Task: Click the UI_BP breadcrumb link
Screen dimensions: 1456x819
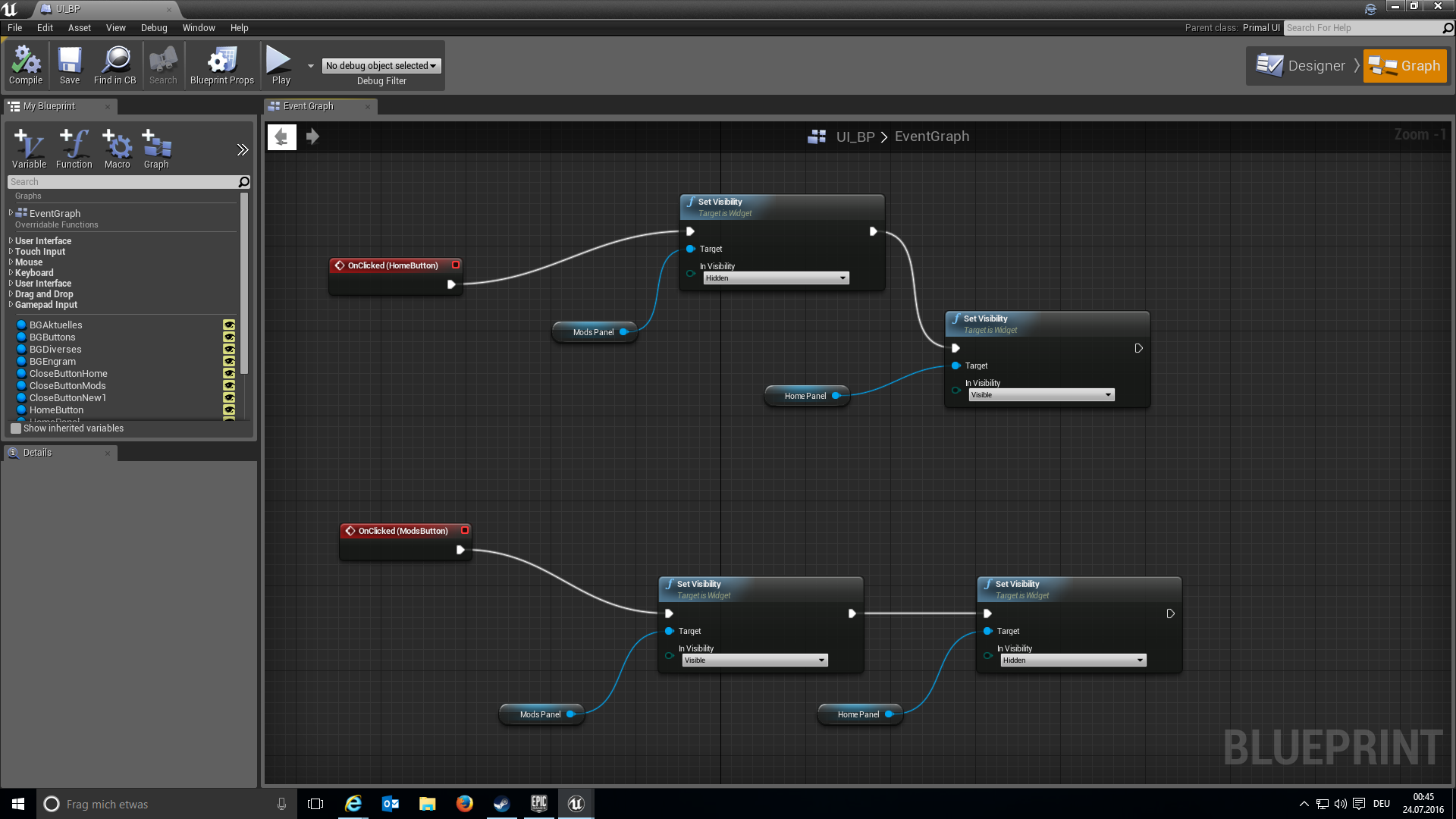Action: click(x=855, y=136)
